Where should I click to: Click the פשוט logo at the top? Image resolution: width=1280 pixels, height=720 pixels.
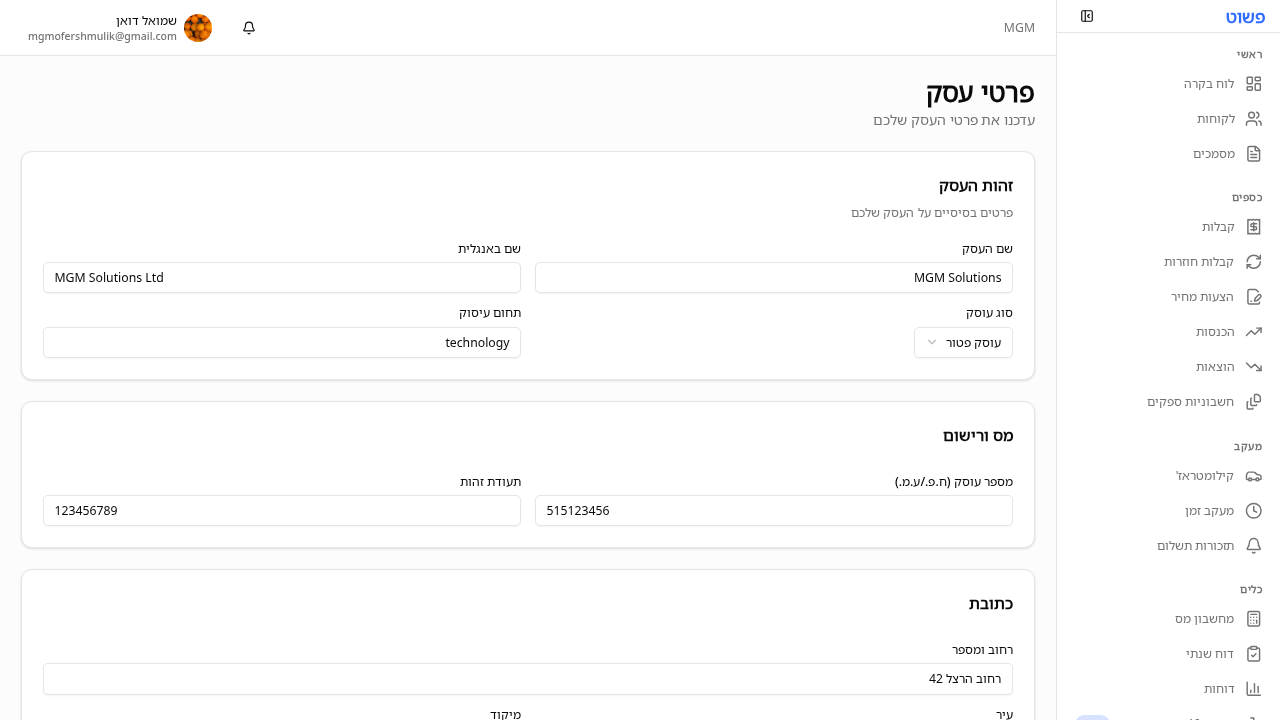[x=1245, y=16]
